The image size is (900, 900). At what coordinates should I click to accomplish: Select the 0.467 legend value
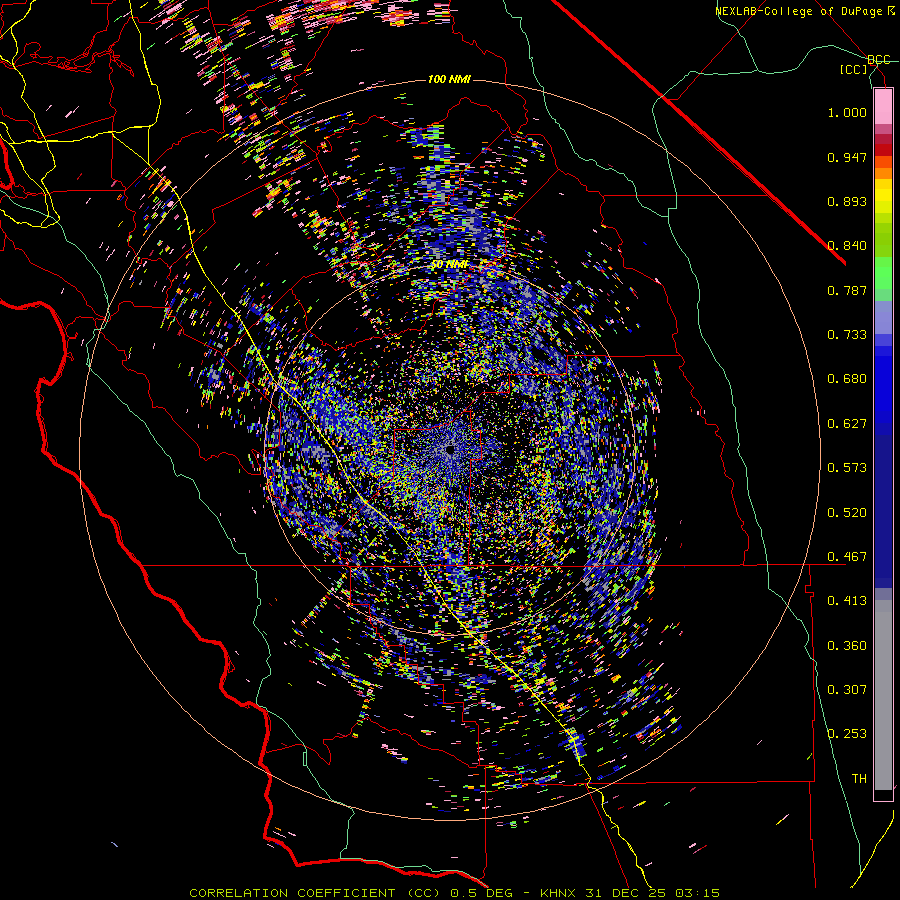point(847,557)
